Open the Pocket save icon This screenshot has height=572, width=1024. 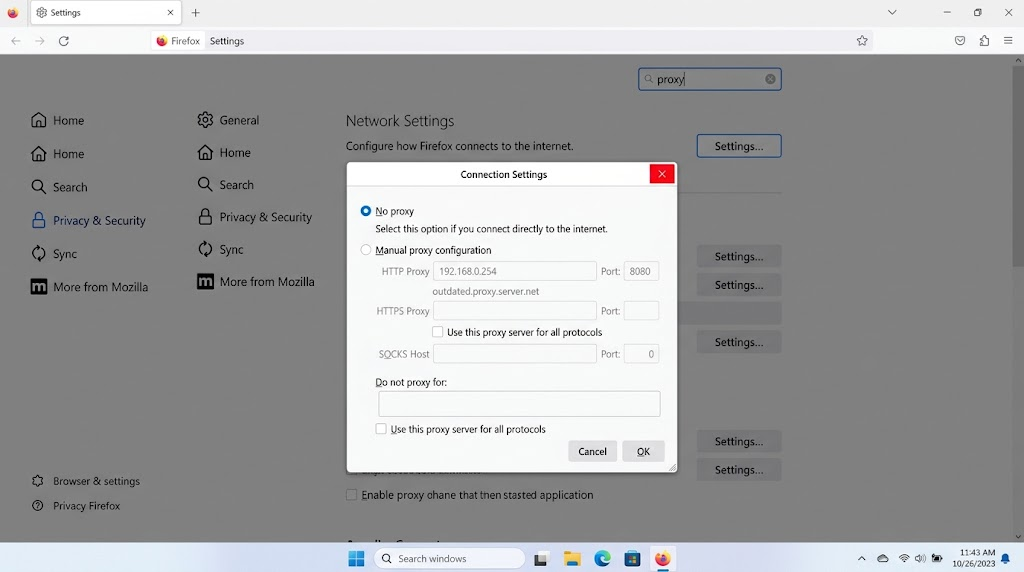tap(959, 40)
